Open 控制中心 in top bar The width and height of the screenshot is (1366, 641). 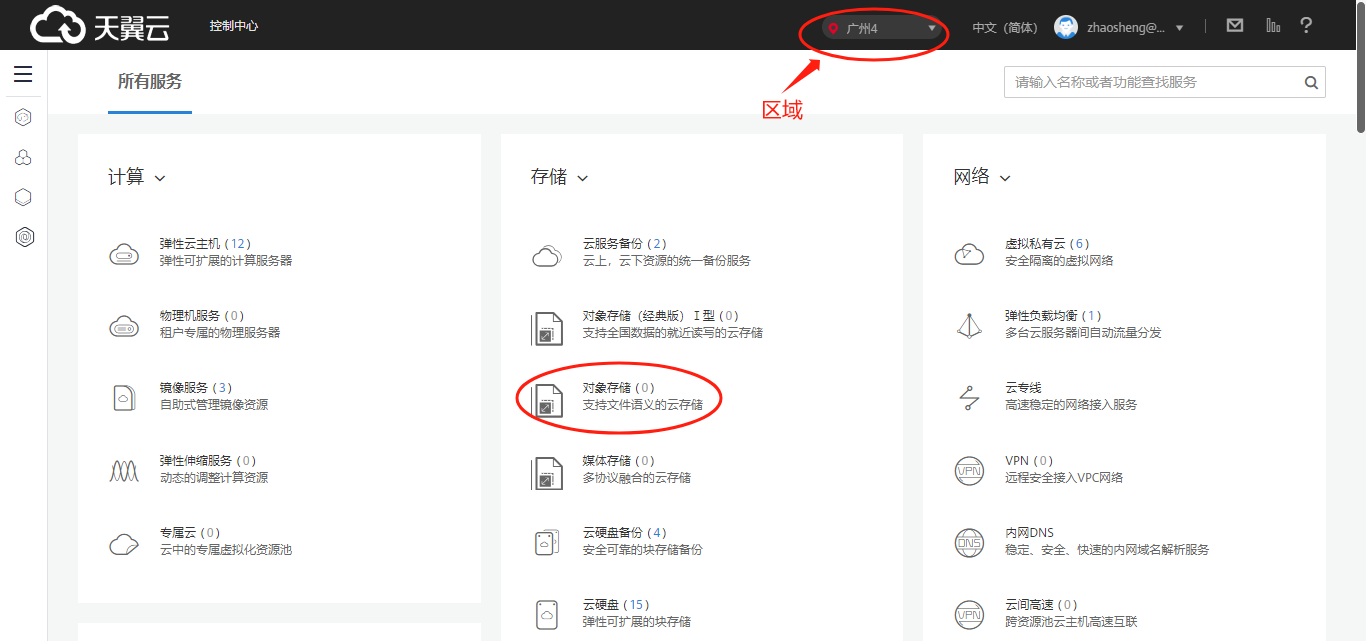(234, 26)
